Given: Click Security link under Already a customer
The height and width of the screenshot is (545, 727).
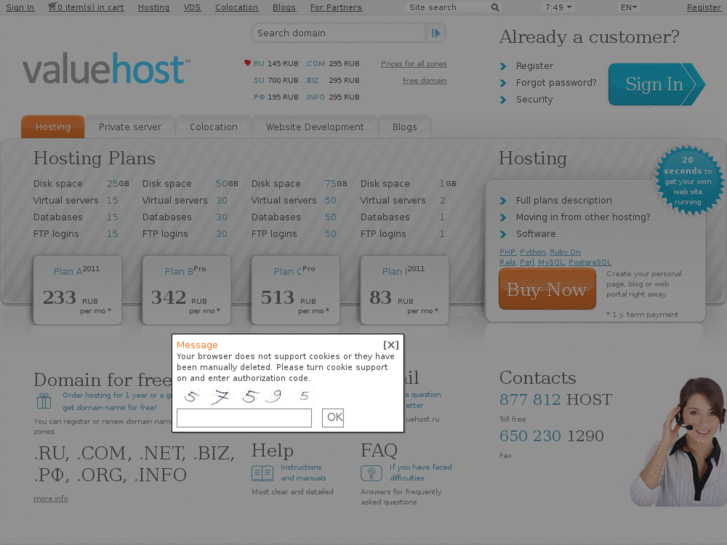Looking at the screenshot, I should [x=534, y=99].
